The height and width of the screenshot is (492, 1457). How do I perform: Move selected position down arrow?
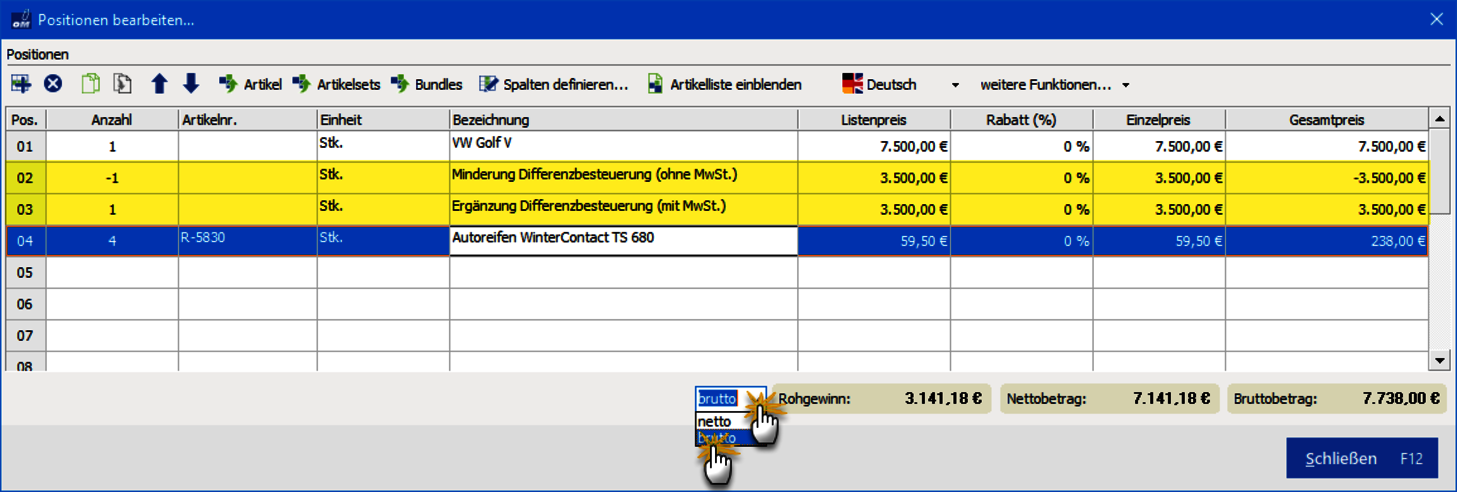coord(191,84)
